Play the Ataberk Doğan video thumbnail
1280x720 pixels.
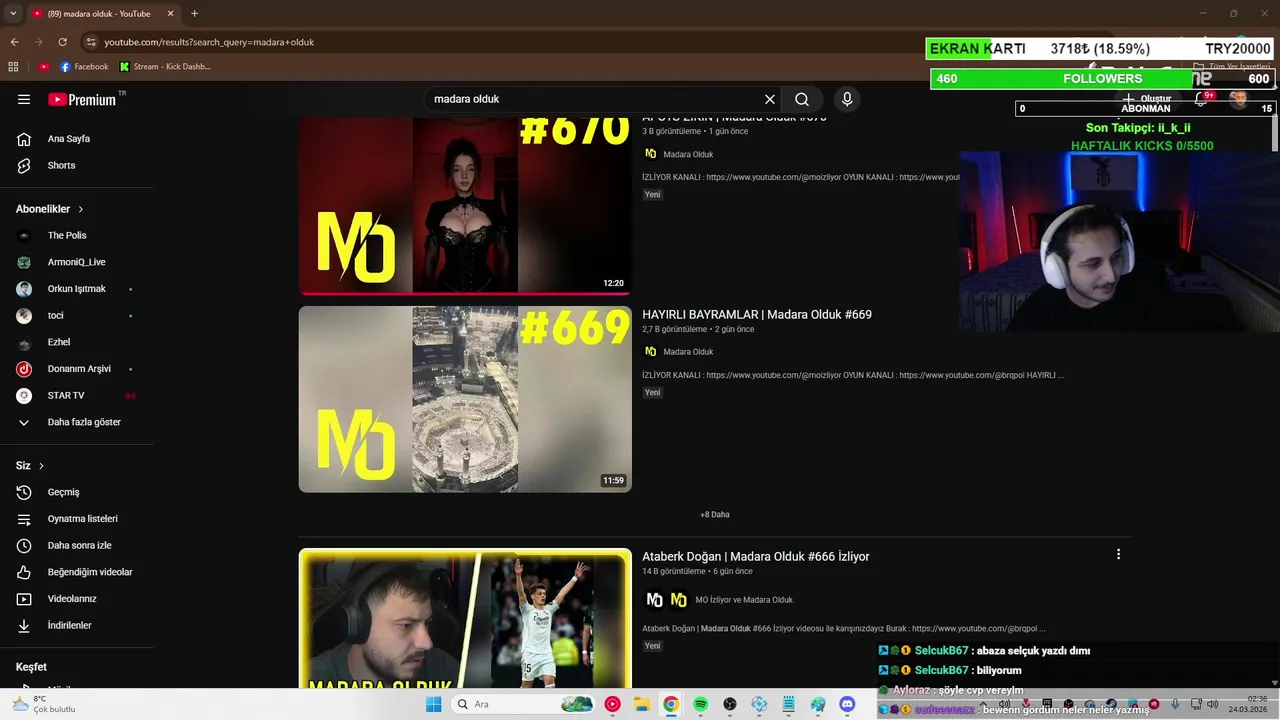pyautogui.click(x=465, y=618)
